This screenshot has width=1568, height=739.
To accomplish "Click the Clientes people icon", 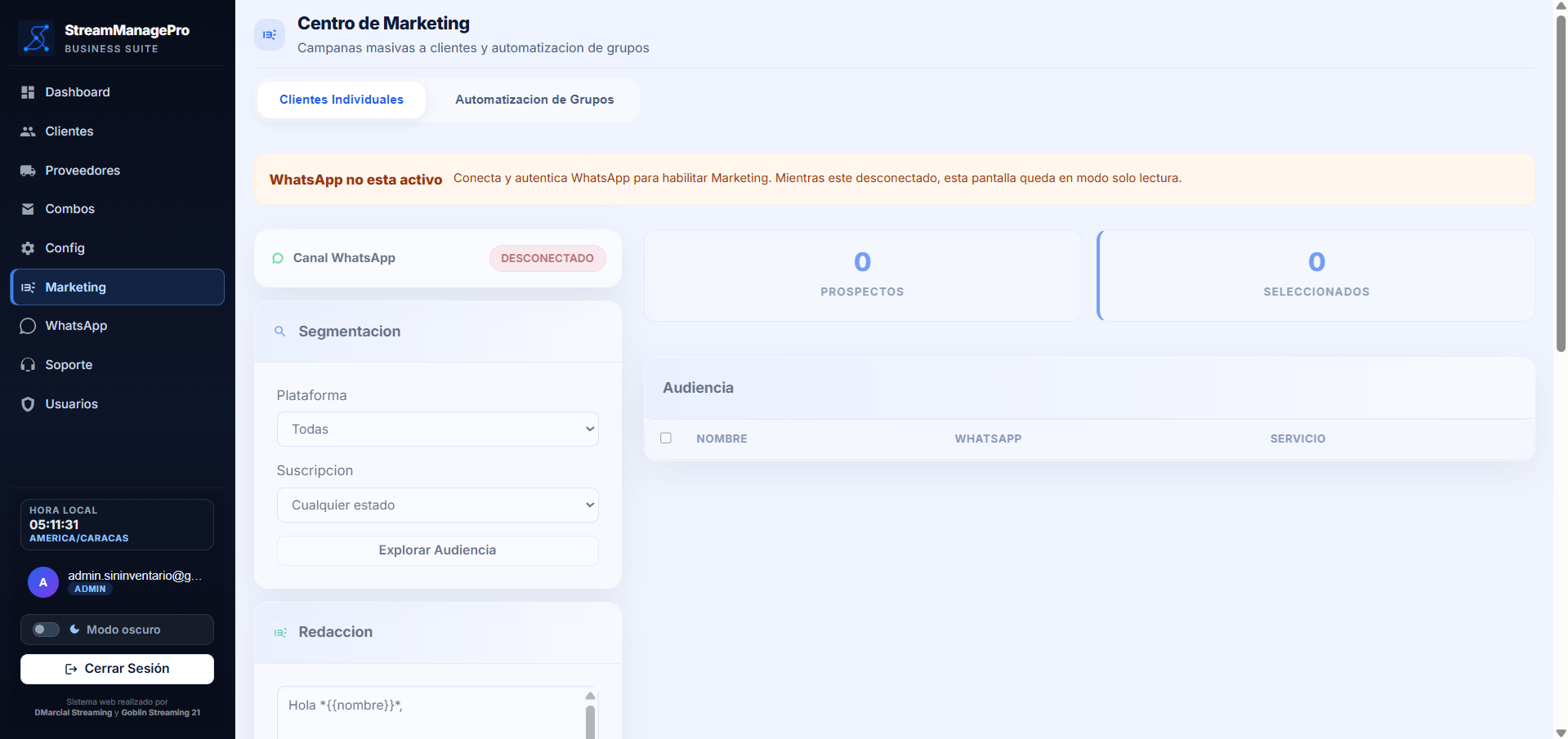I will tap(28, 131).
